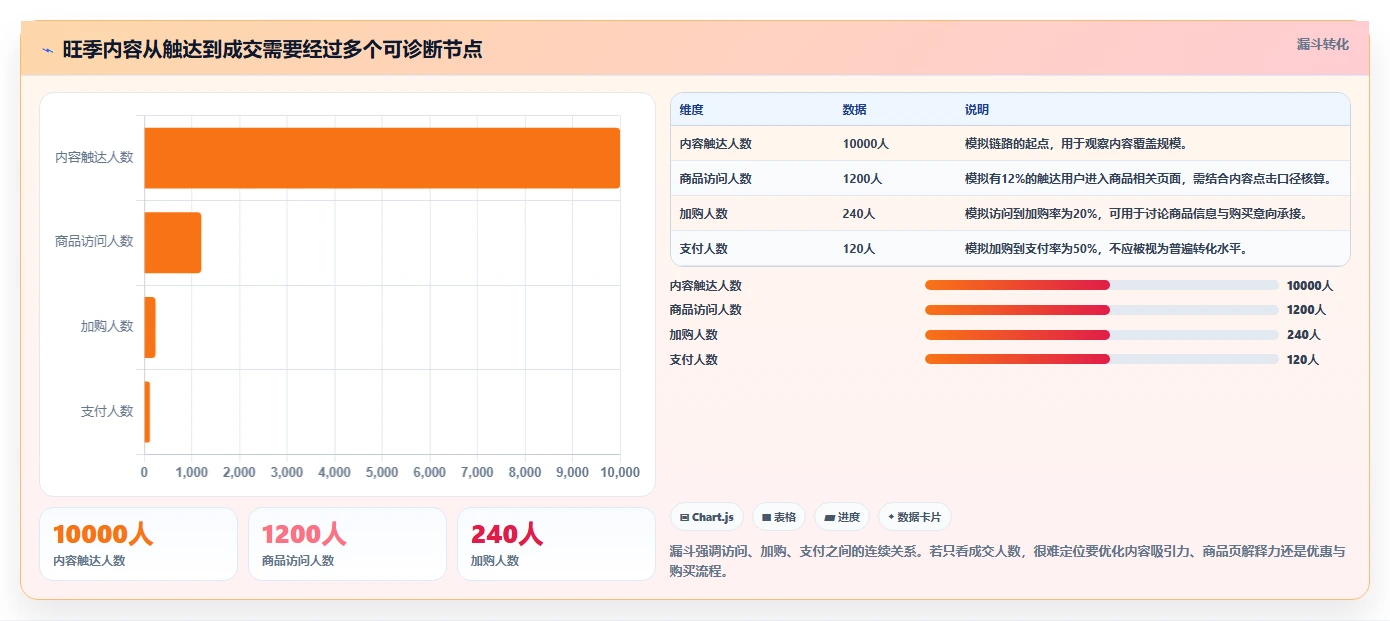The width and height of the screenshot is (1390, 621).
Task: Click the 内容触达人数 bar in the chart
Action: click(382, 157)
